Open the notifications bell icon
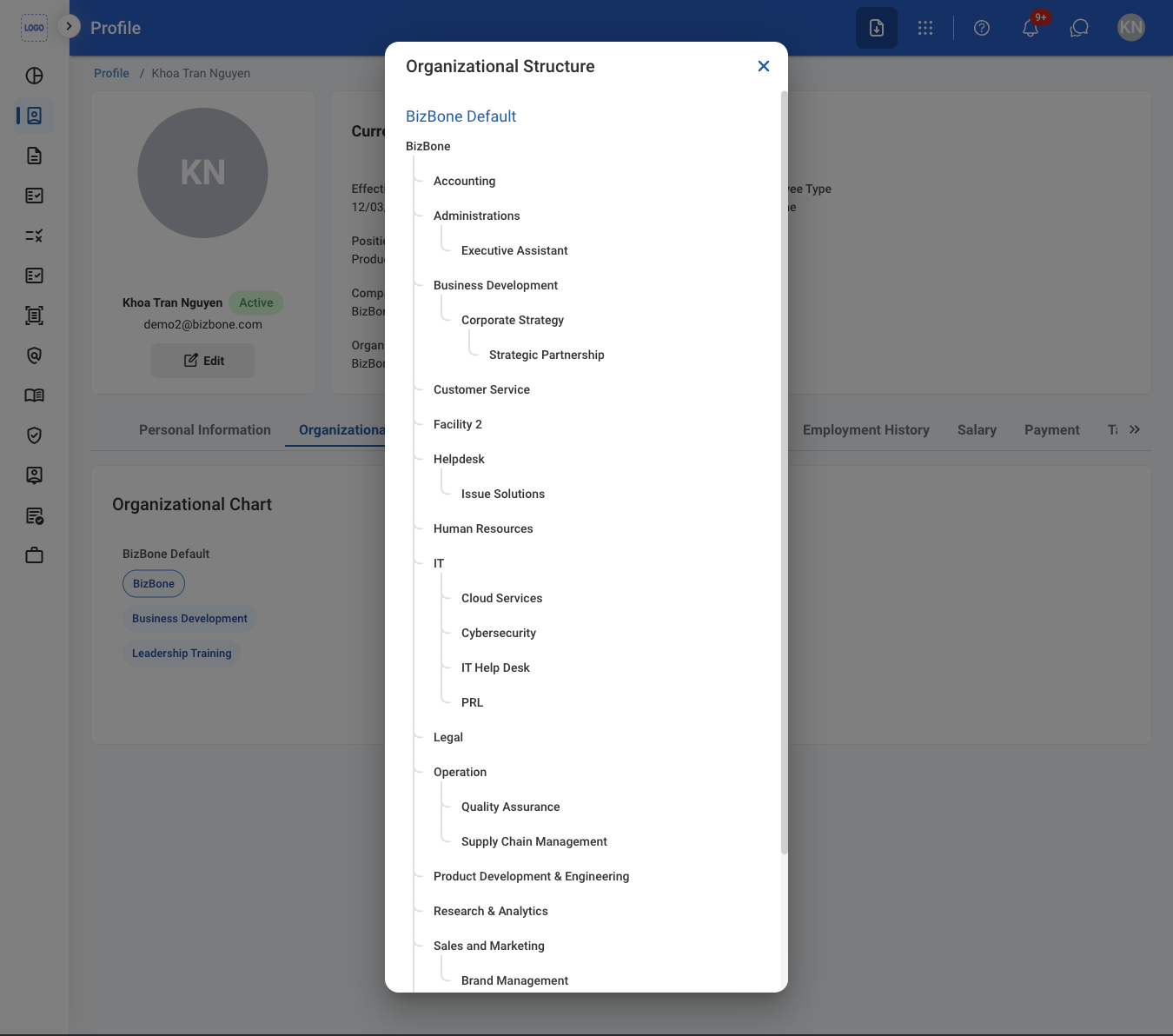Viewport: 1173px width, 1036px height. click(x=1031, y=28)
